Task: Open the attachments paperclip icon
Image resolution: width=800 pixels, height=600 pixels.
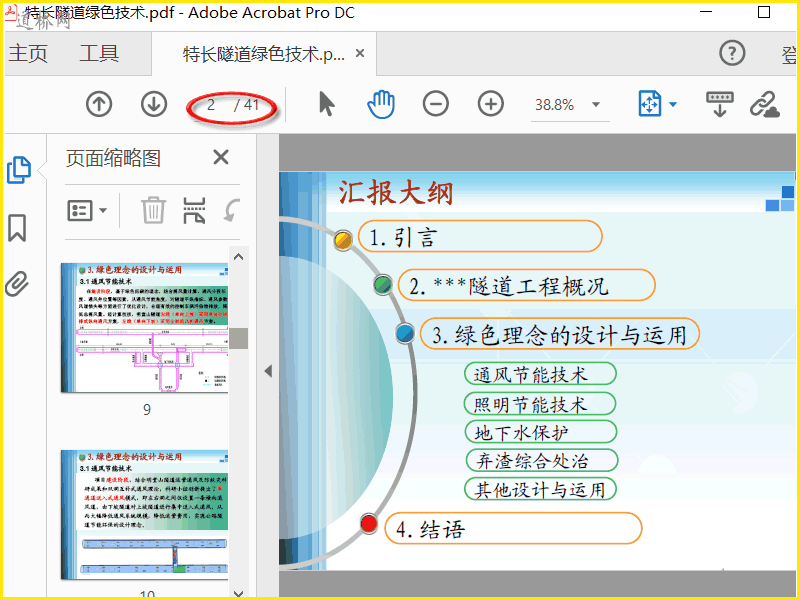Action: point(17,284)
